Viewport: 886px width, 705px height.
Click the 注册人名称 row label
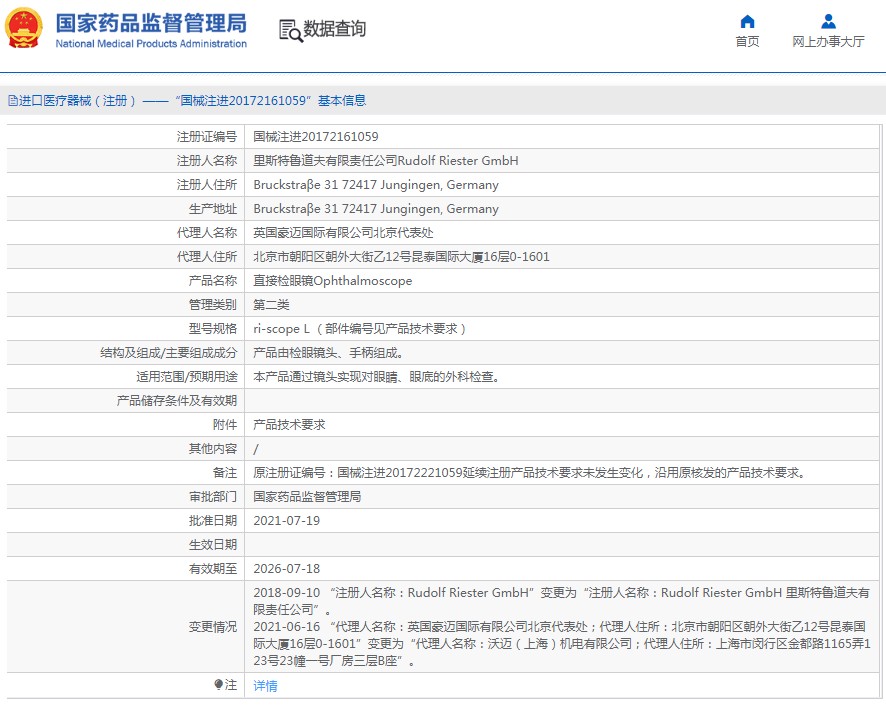[207, 160]
